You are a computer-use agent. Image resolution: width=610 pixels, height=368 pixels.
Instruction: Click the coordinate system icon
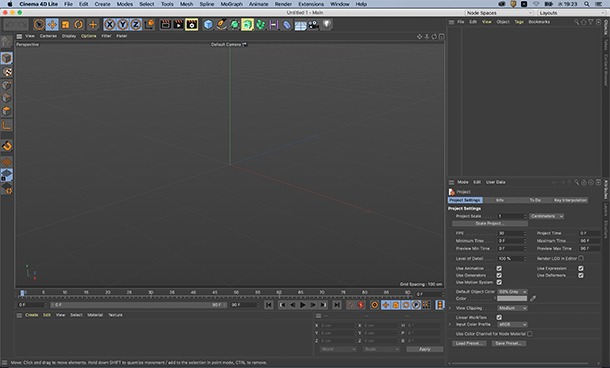point(149,25)
